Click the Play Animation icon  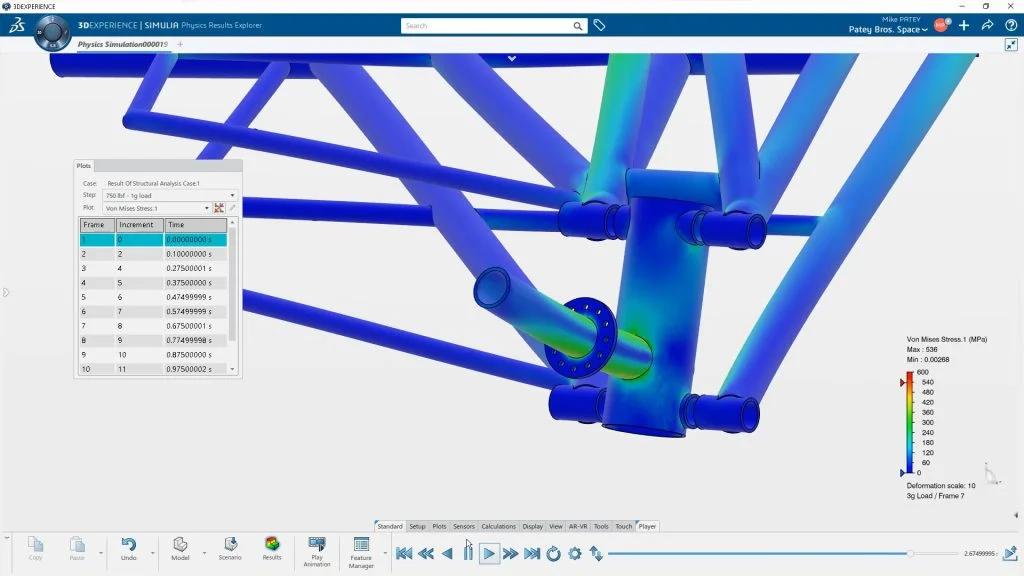tap(317, 546)
